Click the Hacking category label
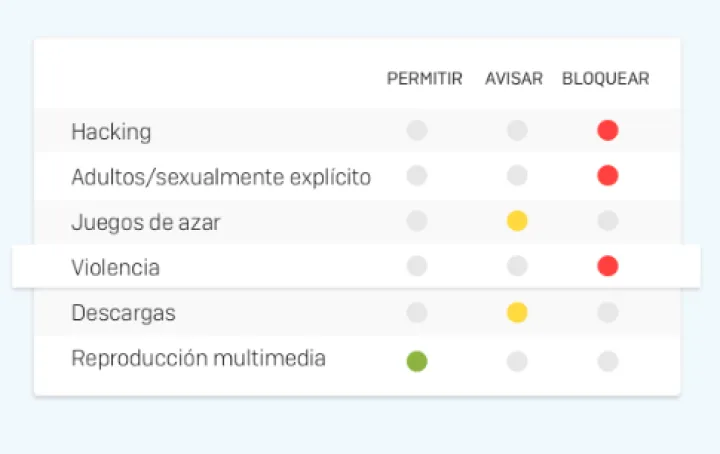This screenshot has width=720, height=454. pos(111,131)
